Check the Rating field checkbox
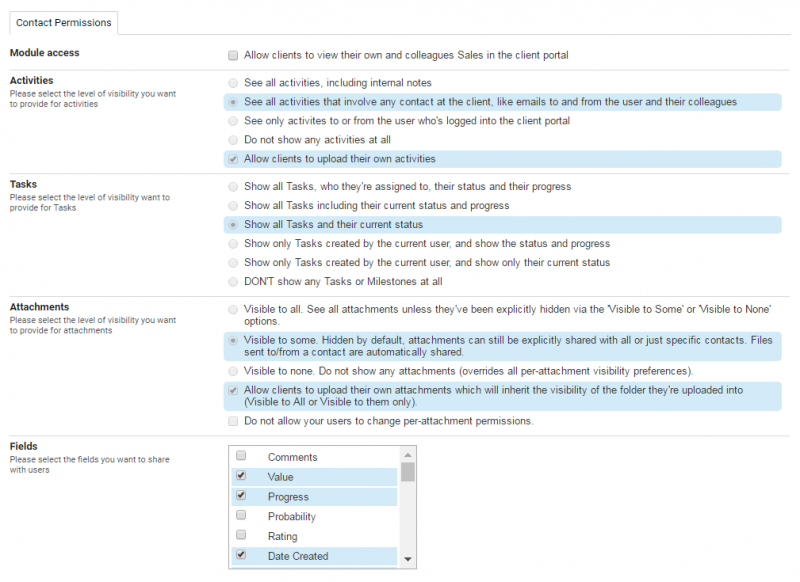800x582 pixels. tap(241, 536)
